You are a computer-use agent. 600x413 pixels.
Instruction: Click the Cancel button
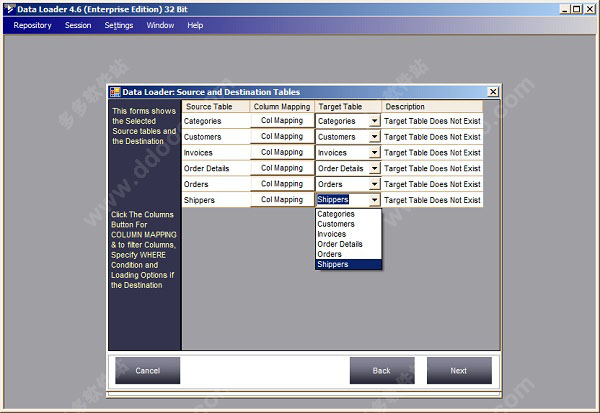tap(147, 371)
